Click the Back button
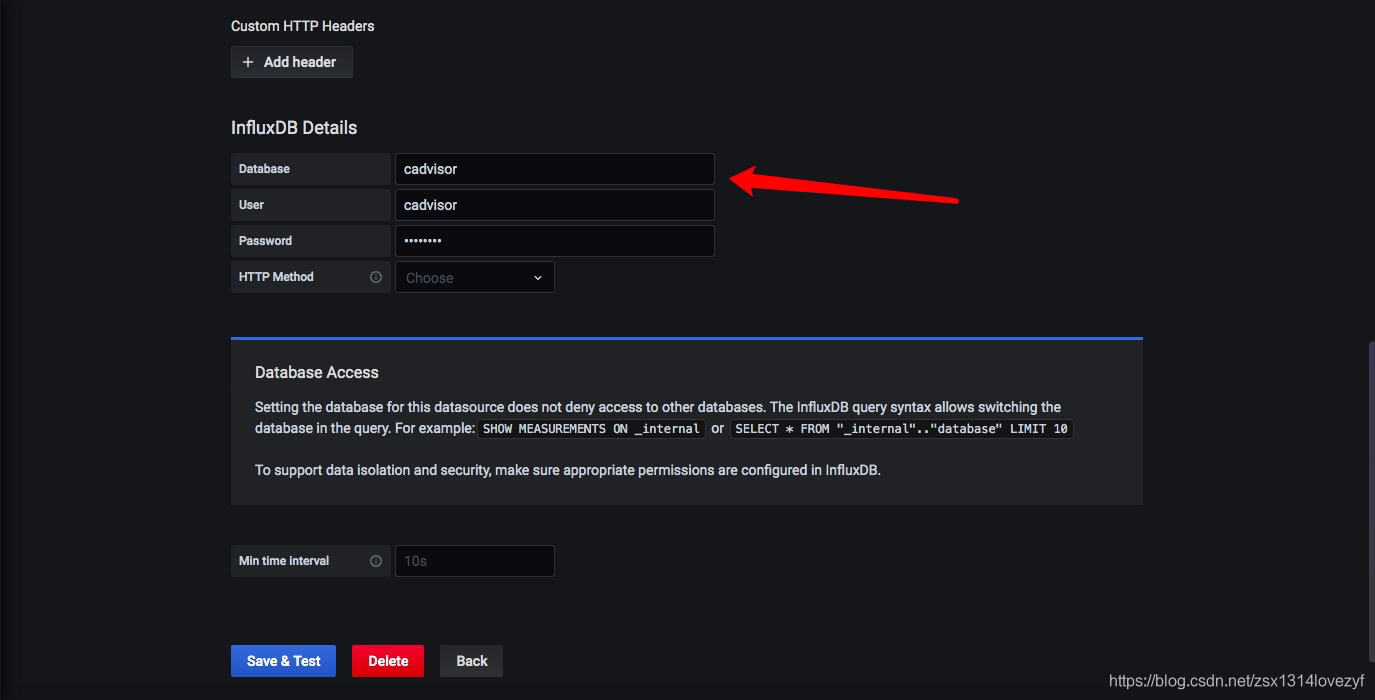 (472, 661)
